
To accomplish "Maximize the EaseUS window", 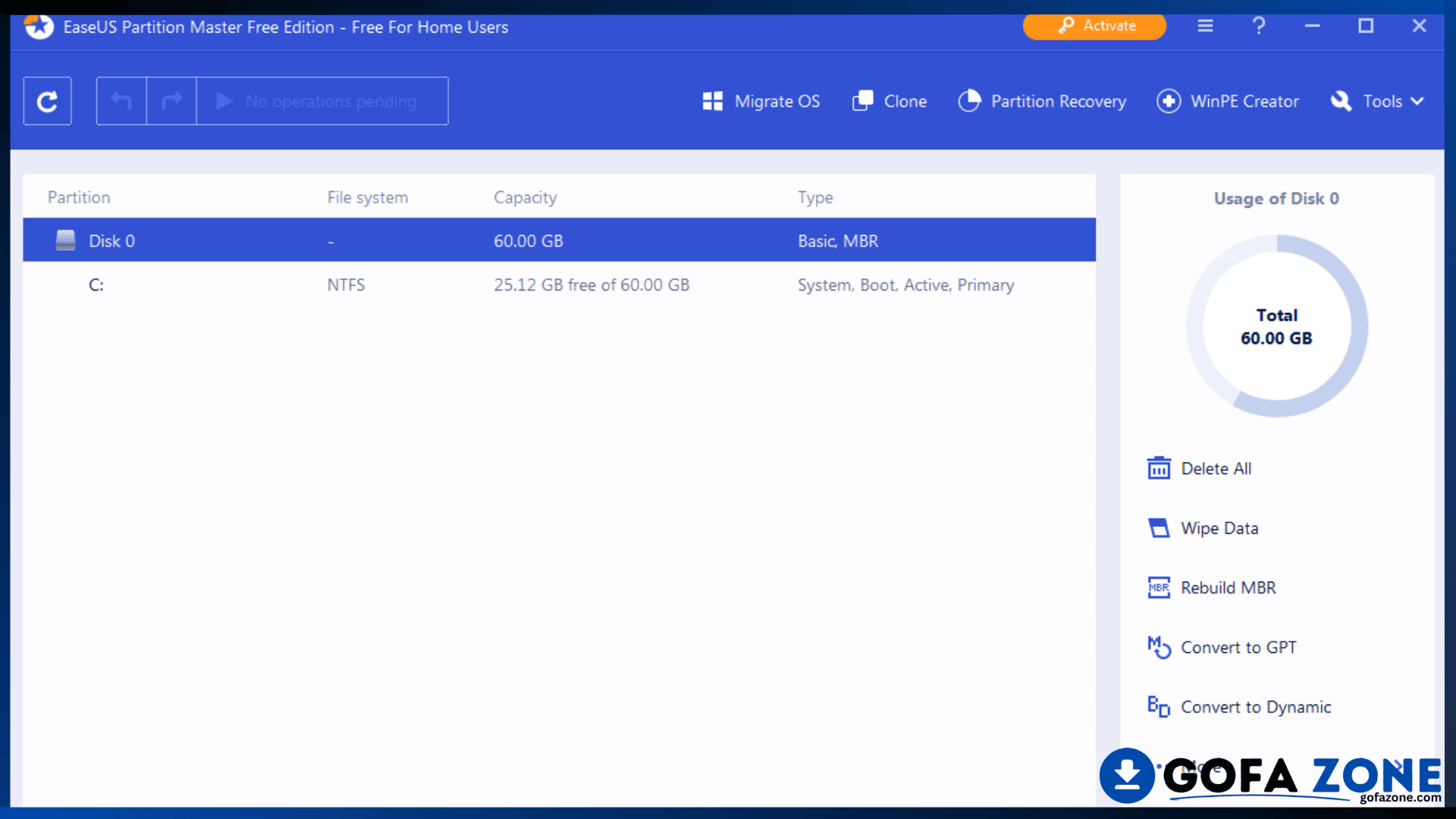I will click(x=1366, y=26).
